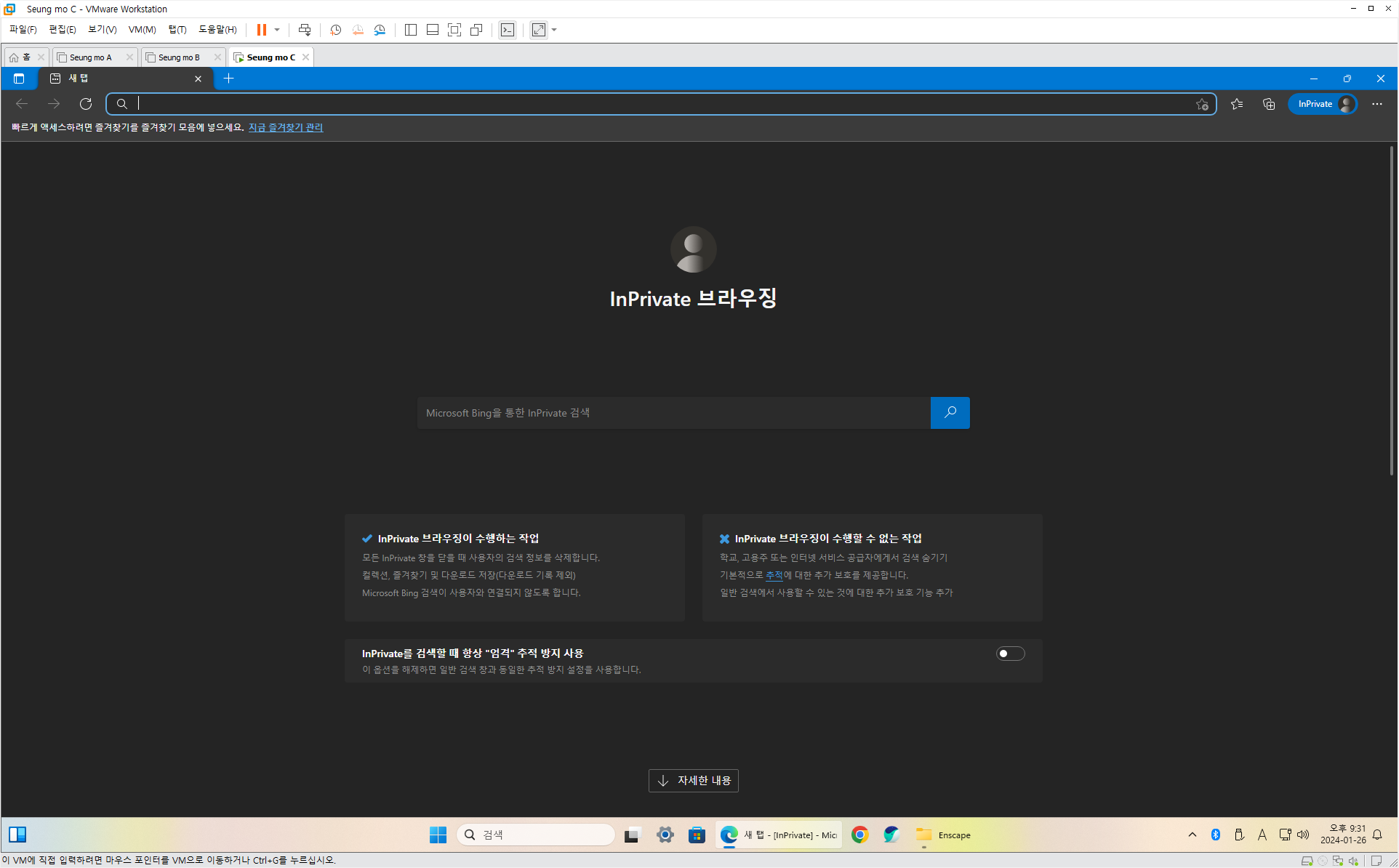Click the Bing InPrivate search button
1399x868 pixels.
coord(950,413)
